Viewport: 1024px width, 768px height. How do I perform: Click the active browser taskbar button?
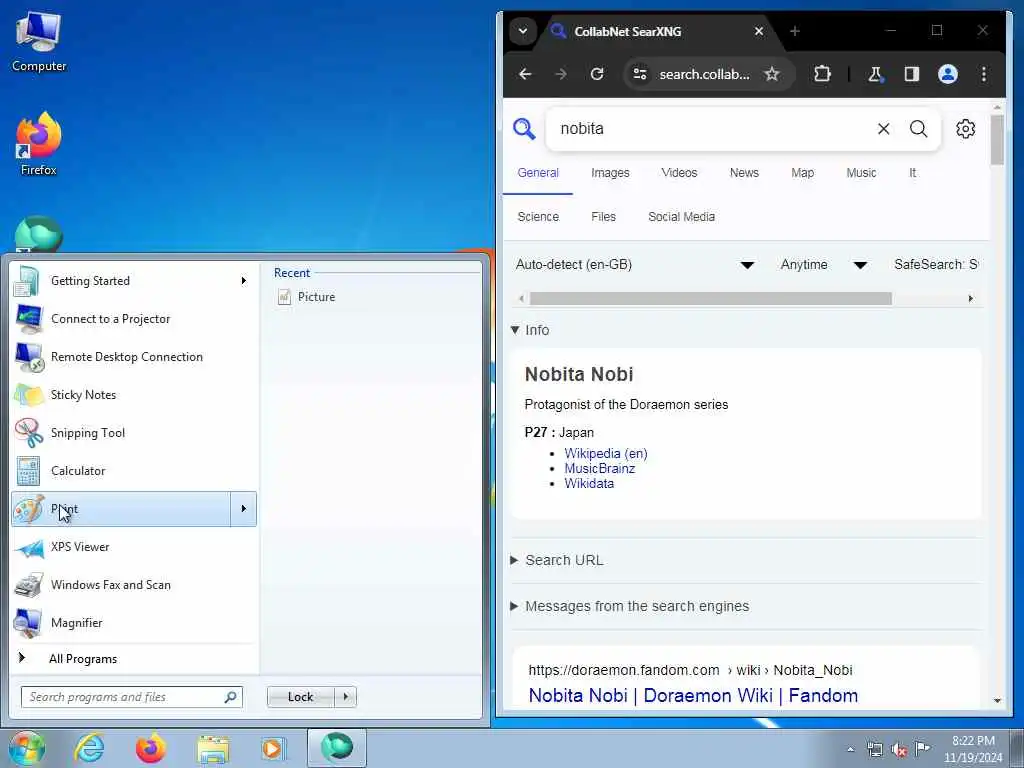(x=337, y=748)
